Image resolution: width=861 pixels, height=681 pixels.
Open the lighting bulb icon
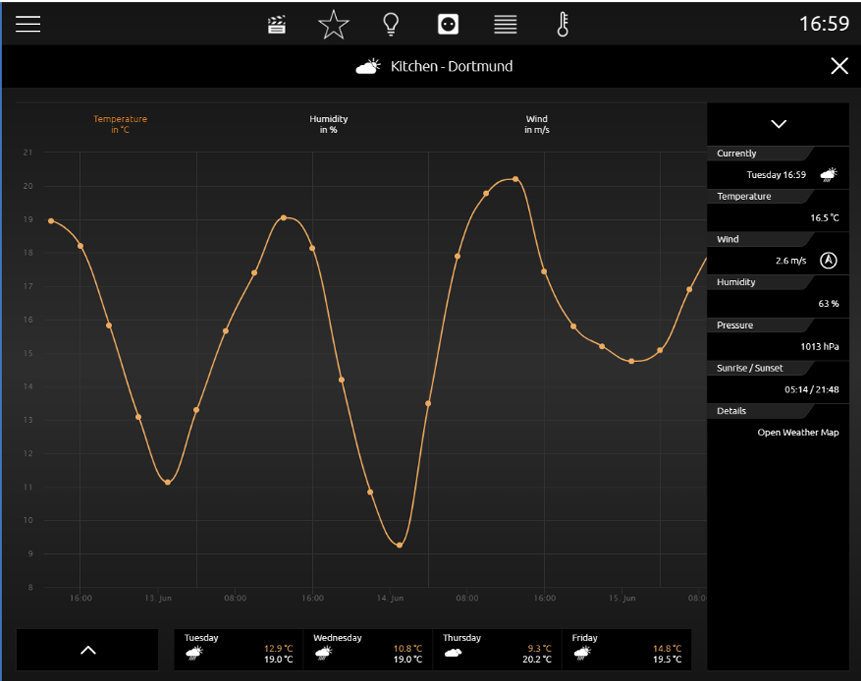391,24
